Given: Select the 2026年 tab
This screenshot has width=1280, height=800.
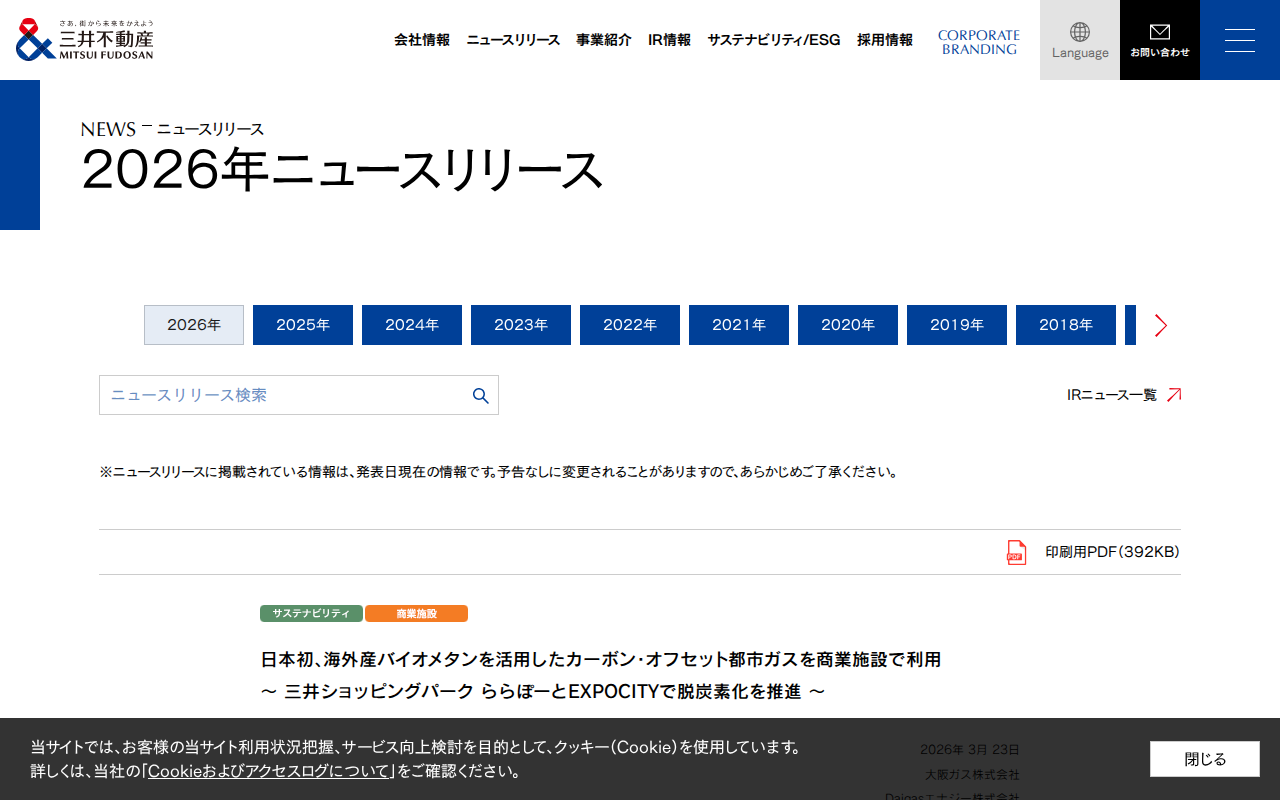Looking at the screenshot, I should click(x=194, y=325).
